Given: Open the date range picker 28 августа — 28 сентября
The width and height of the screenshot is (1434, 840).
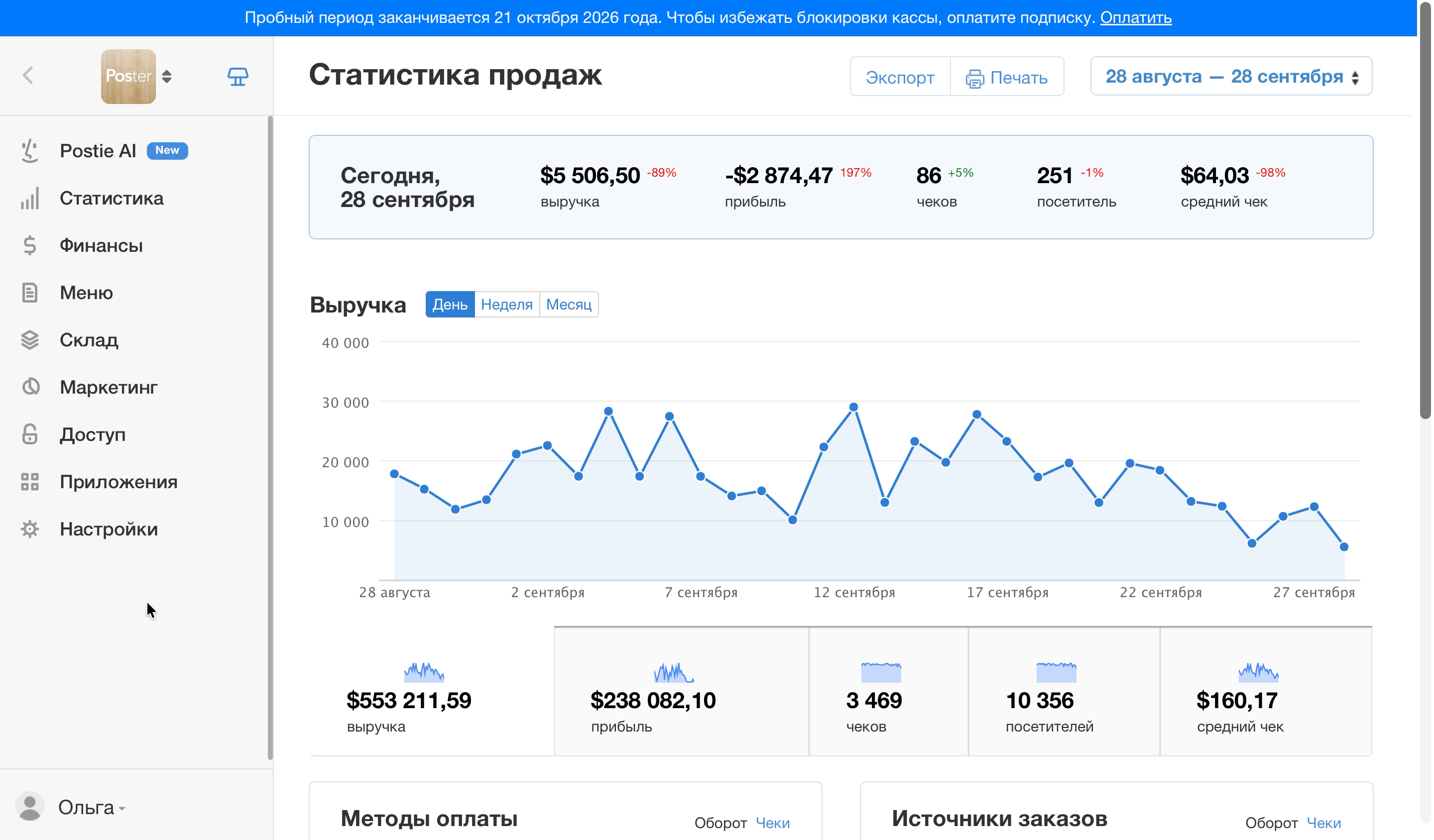Looking at the screenshot, I should coord(1231,76).
